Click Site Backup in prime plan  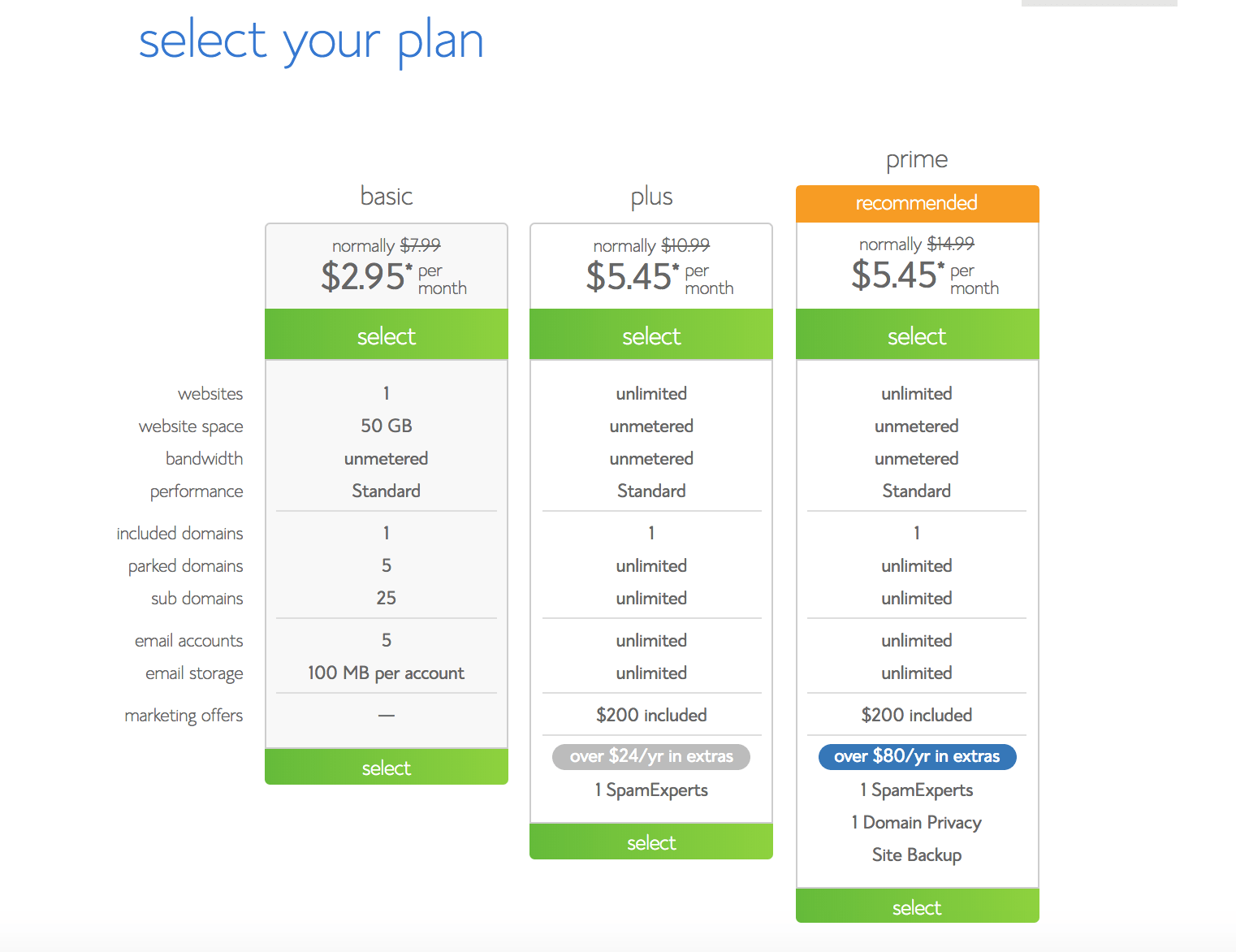coord(917,855)
